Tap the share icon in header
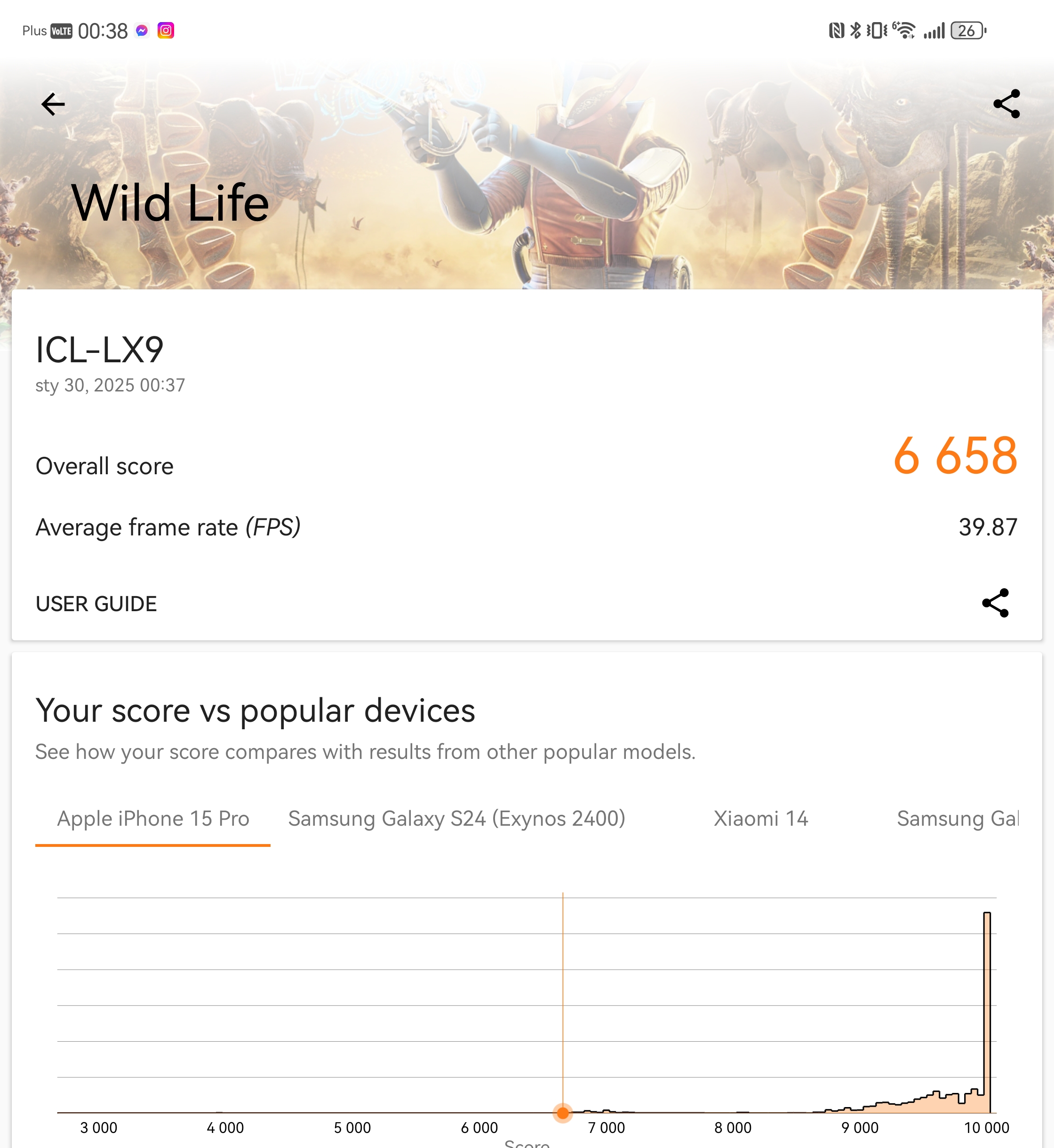This screenshot has width=1054, height=1148. click(x=1006, y=104)
